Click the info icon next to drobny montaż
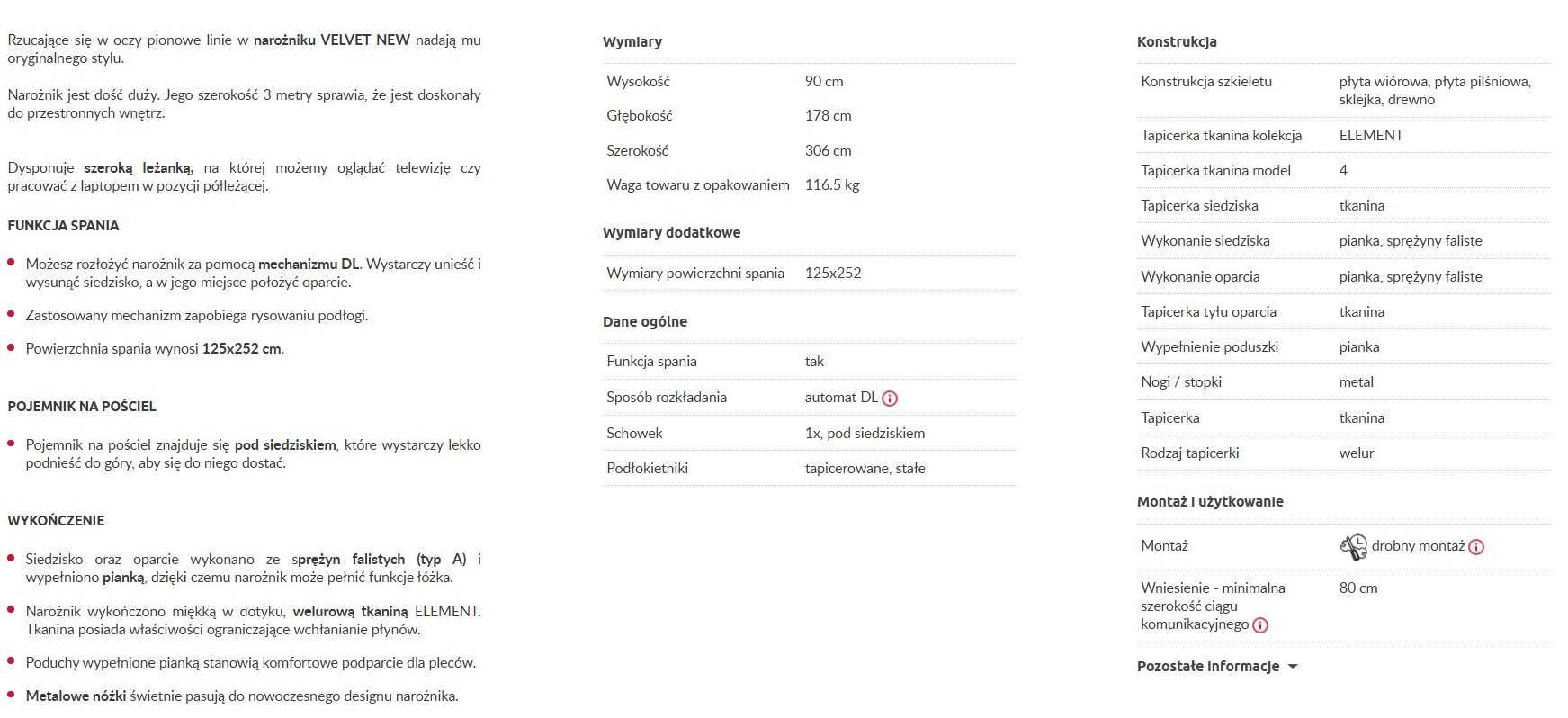Viewport: 1568px width, 718px height. click(x=1476, y=546)
